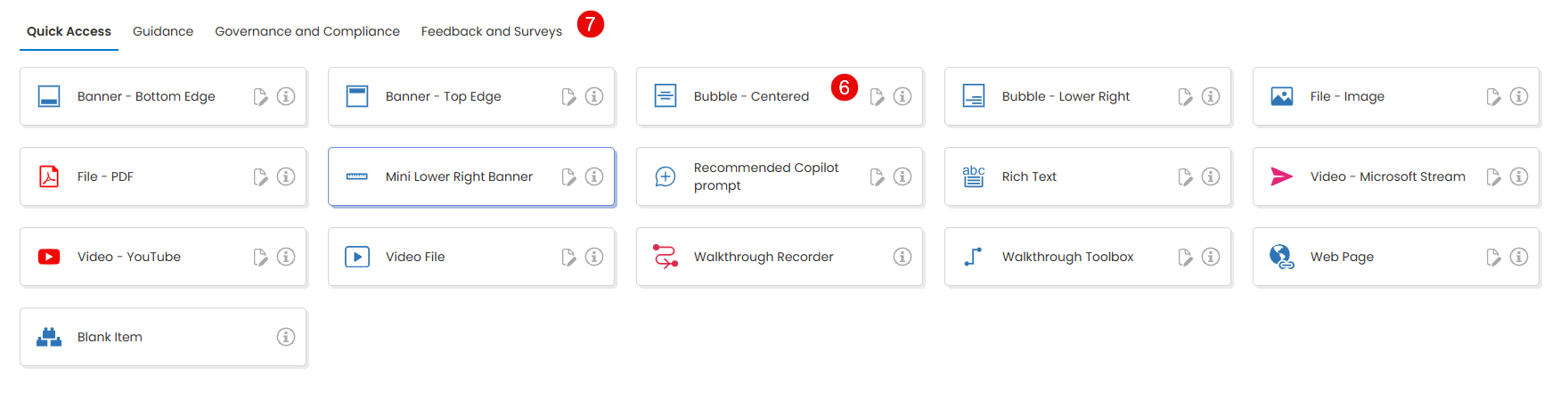Click the Video File card

[415, 257]
